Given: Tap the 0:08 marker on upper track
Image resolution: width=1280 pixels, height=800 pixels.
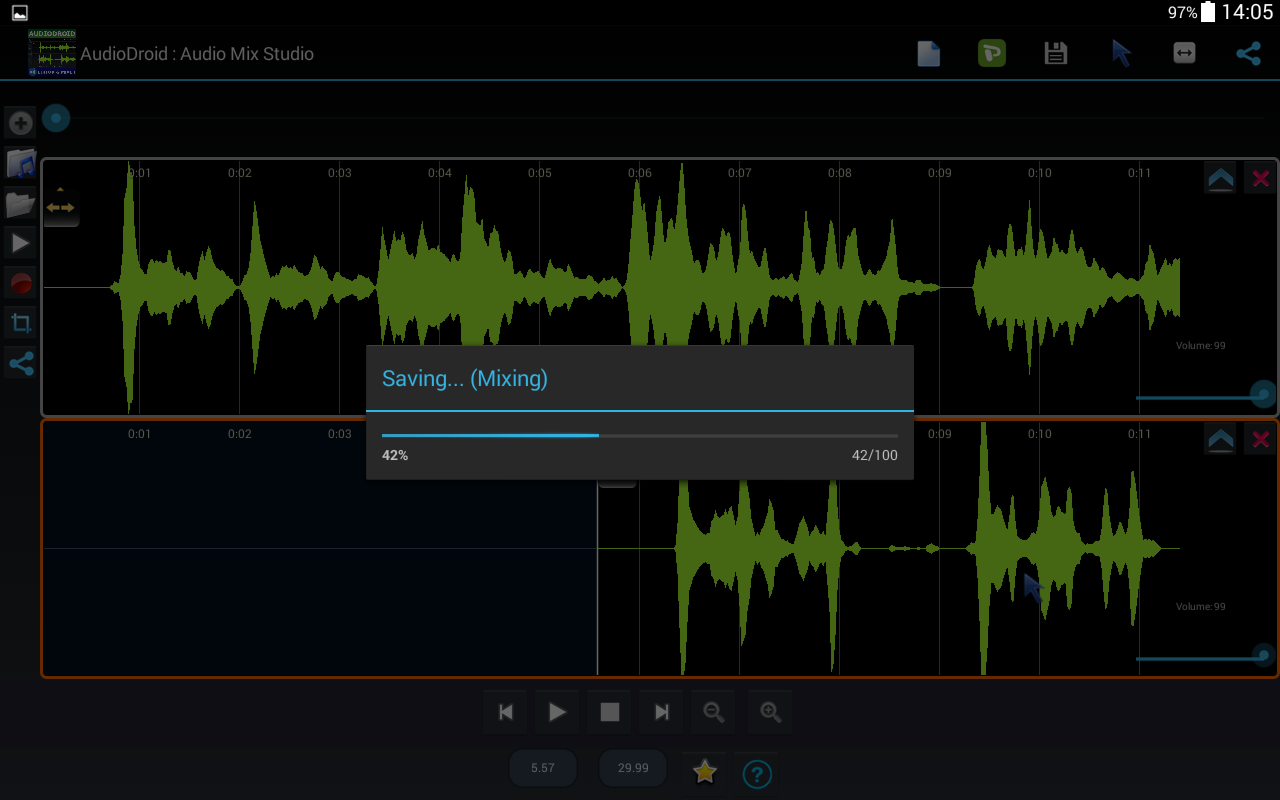Looking at the screenshot, I should (840, 173).
